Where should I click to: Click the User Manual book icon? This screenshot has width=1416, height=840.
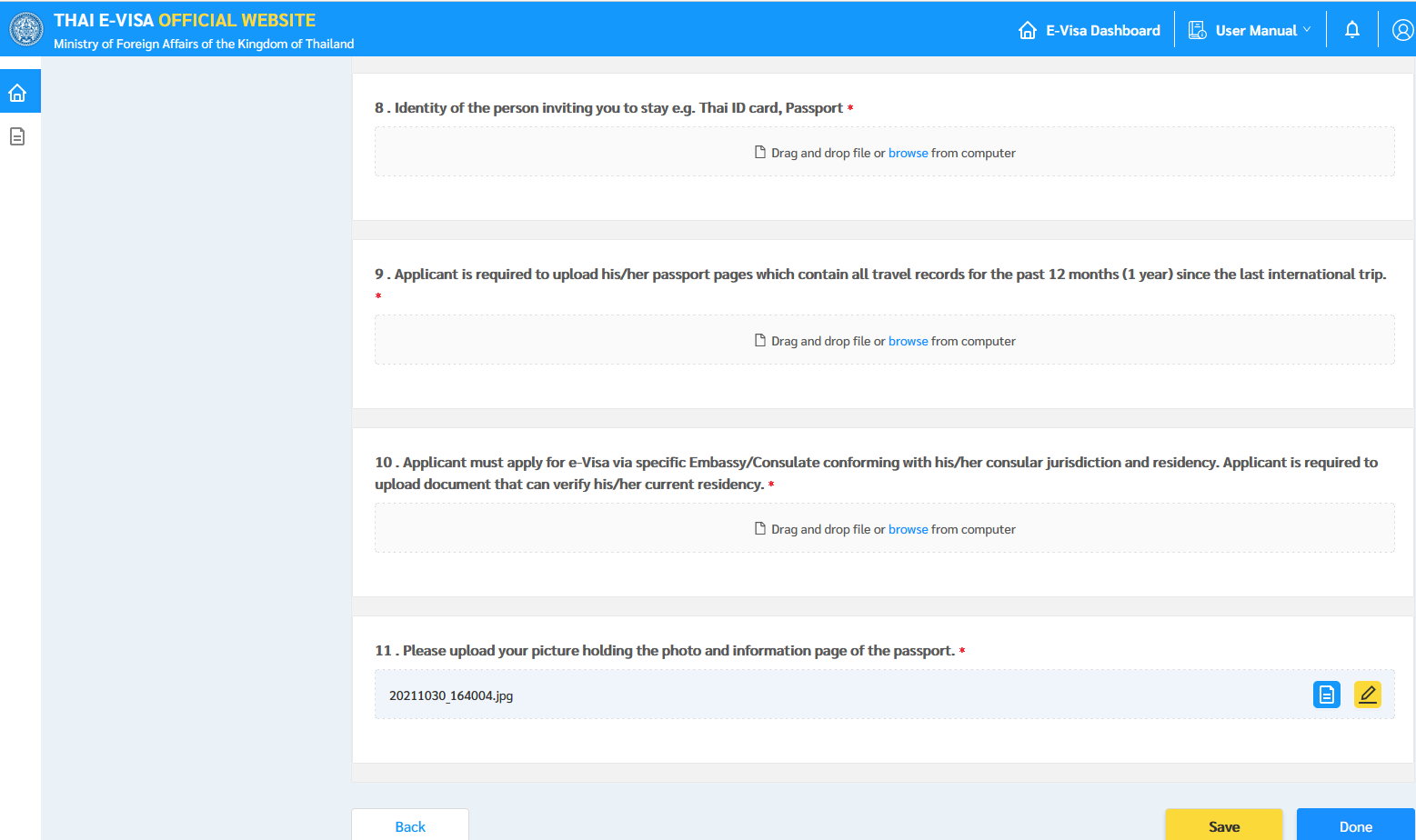[1198, 30]
